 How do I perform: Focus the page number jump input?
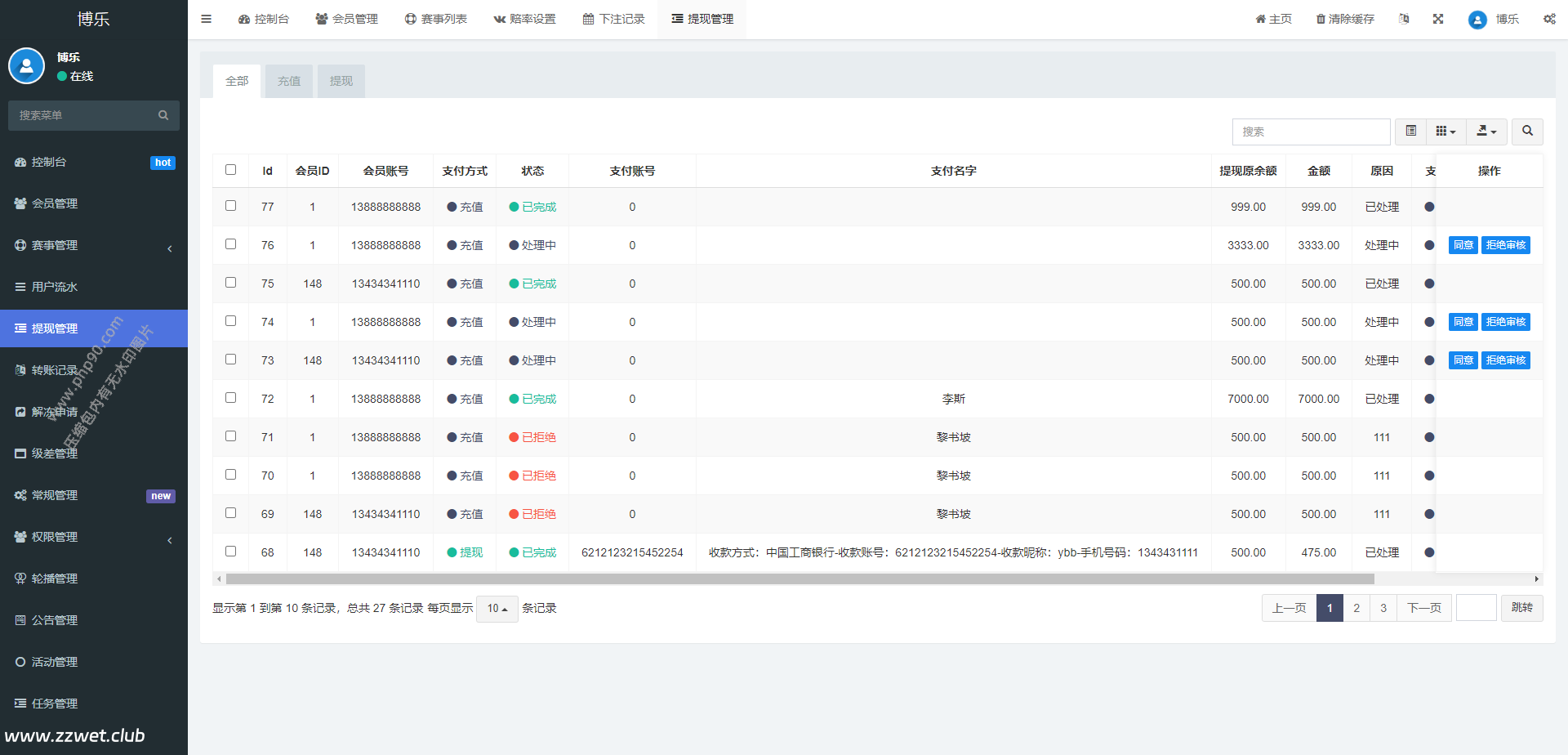pyautogui.click(x=1477, y=608)
